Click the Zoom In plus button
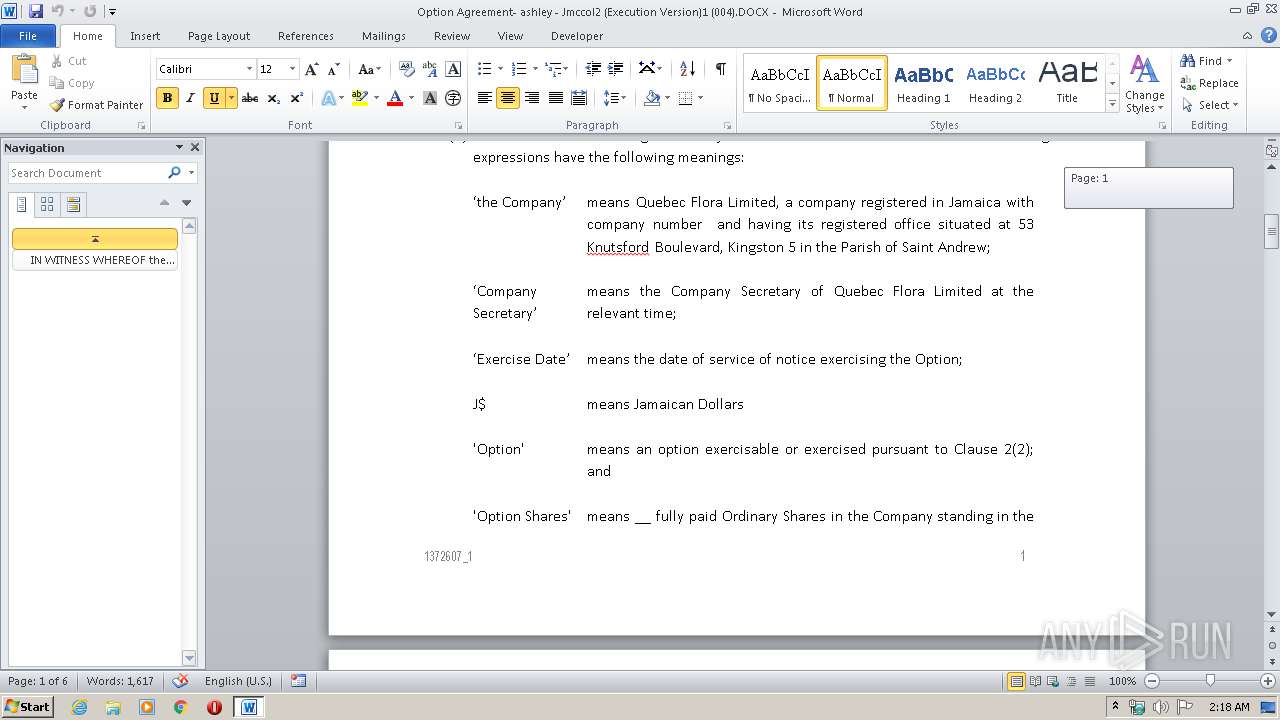The image size is (1280, 720). pos(1266,681)
